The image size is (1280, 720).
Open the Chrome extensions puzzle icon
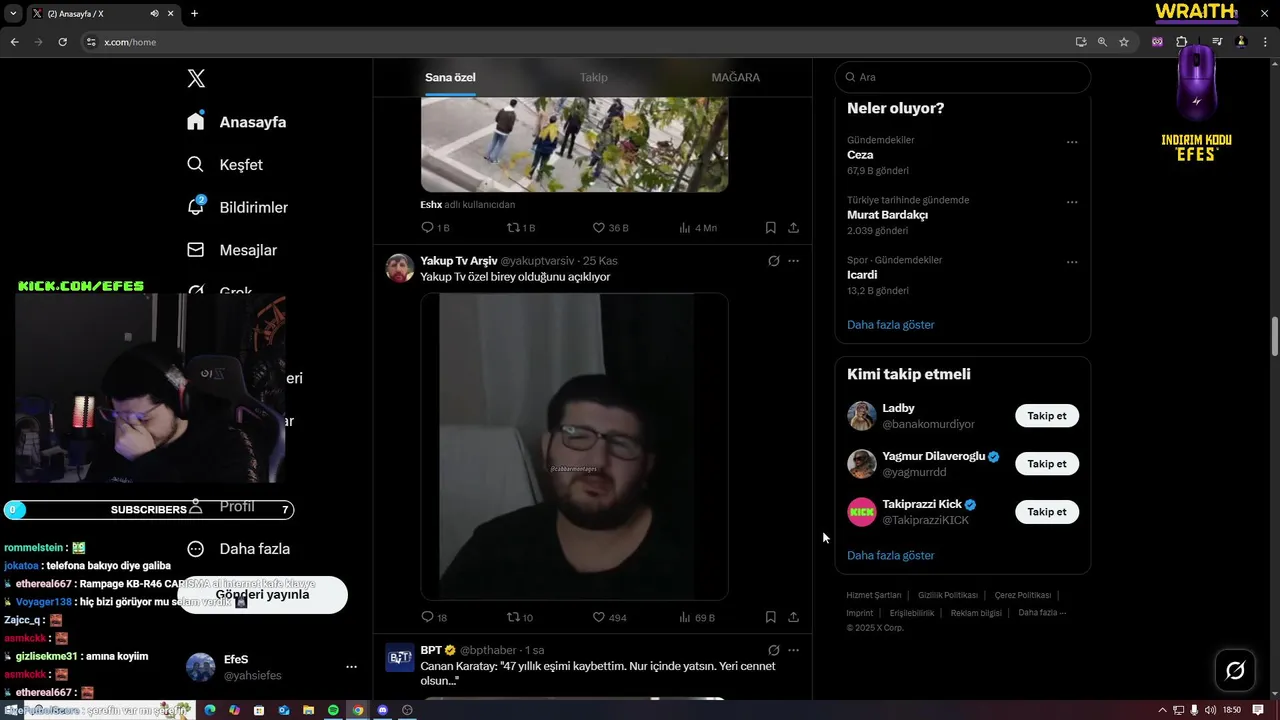[x=1181, y=42]
